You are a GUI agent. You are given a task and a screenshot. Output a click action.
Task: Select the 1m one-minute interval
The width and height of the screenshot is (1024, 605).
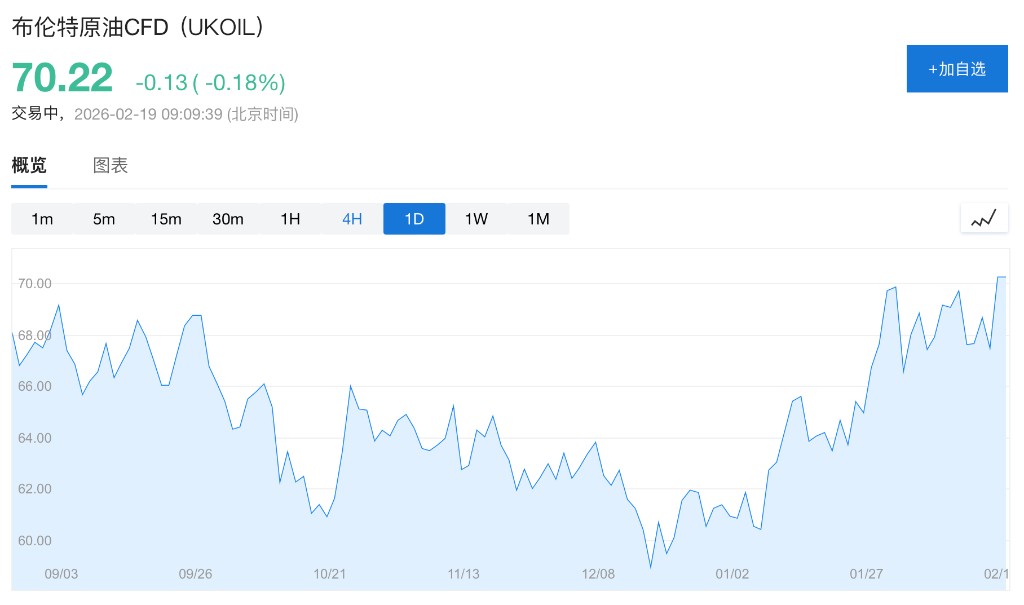pyautogui.click(x=42, y=219)
